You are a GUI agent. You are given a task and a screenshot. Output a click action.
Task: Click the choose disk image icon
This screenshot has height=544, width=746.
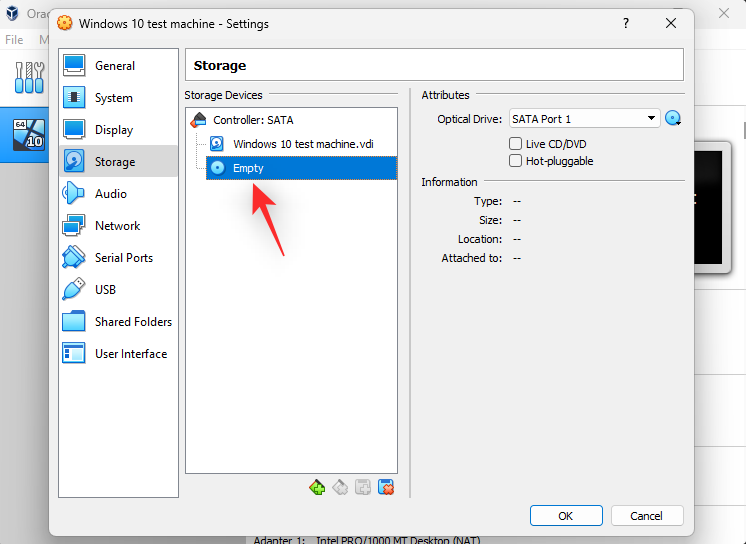point(673,118)
